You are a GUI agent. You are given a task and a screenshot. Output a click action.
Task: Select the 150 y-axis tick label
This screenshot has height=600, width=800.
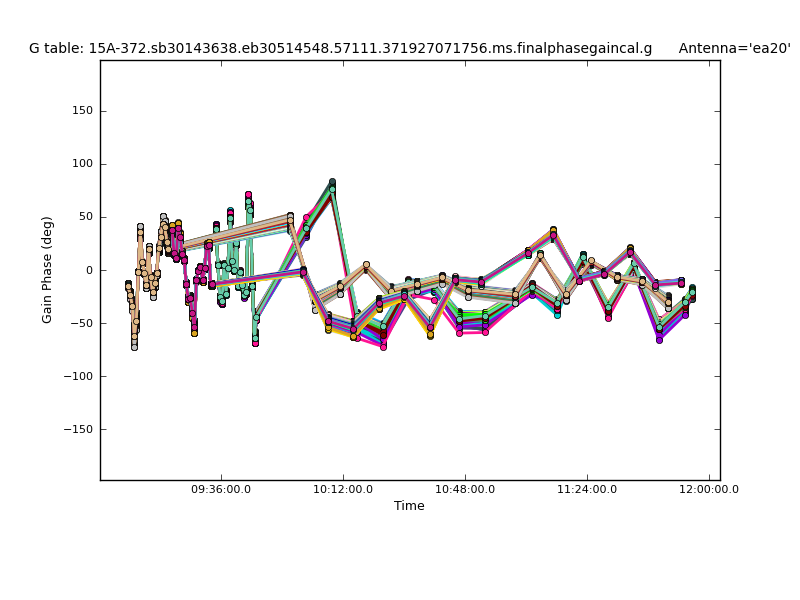(x=81, y=111)
